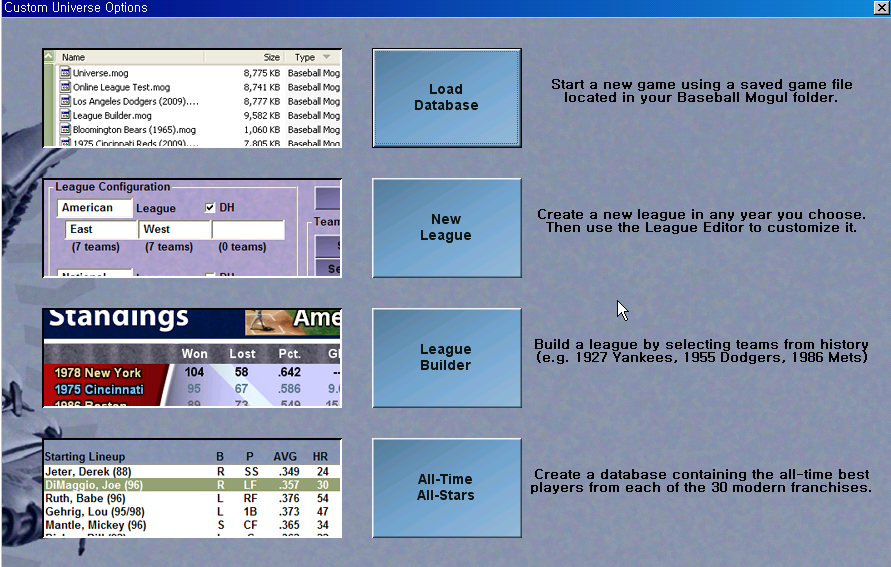This screenshot has height=567, width=891.
Task: Close the Custom Universe Options window
Action: coord(881,7)
